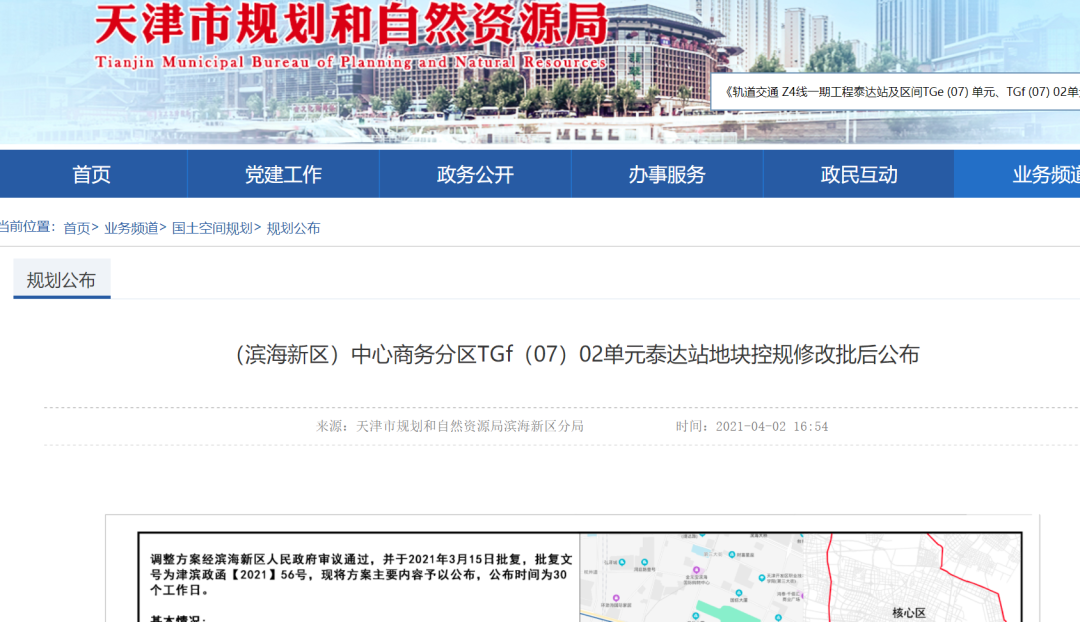Click the 调整方案经滨海新区人民政府审议通过 paragraph
The height and width of the screenshot is (622, 1080).
362,574
